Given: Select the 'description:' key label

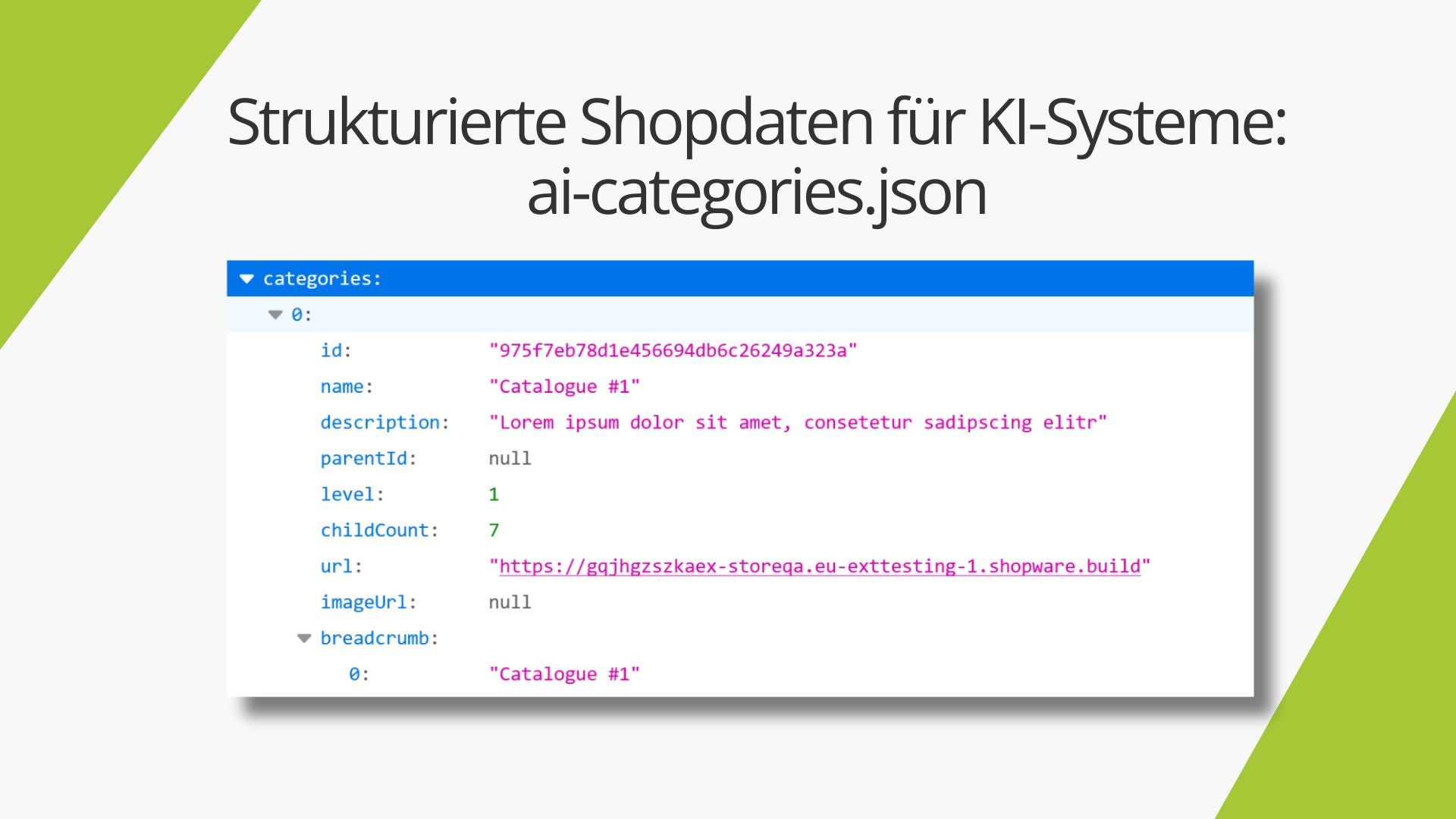Looking at the screenshot, I should (384, 422).
